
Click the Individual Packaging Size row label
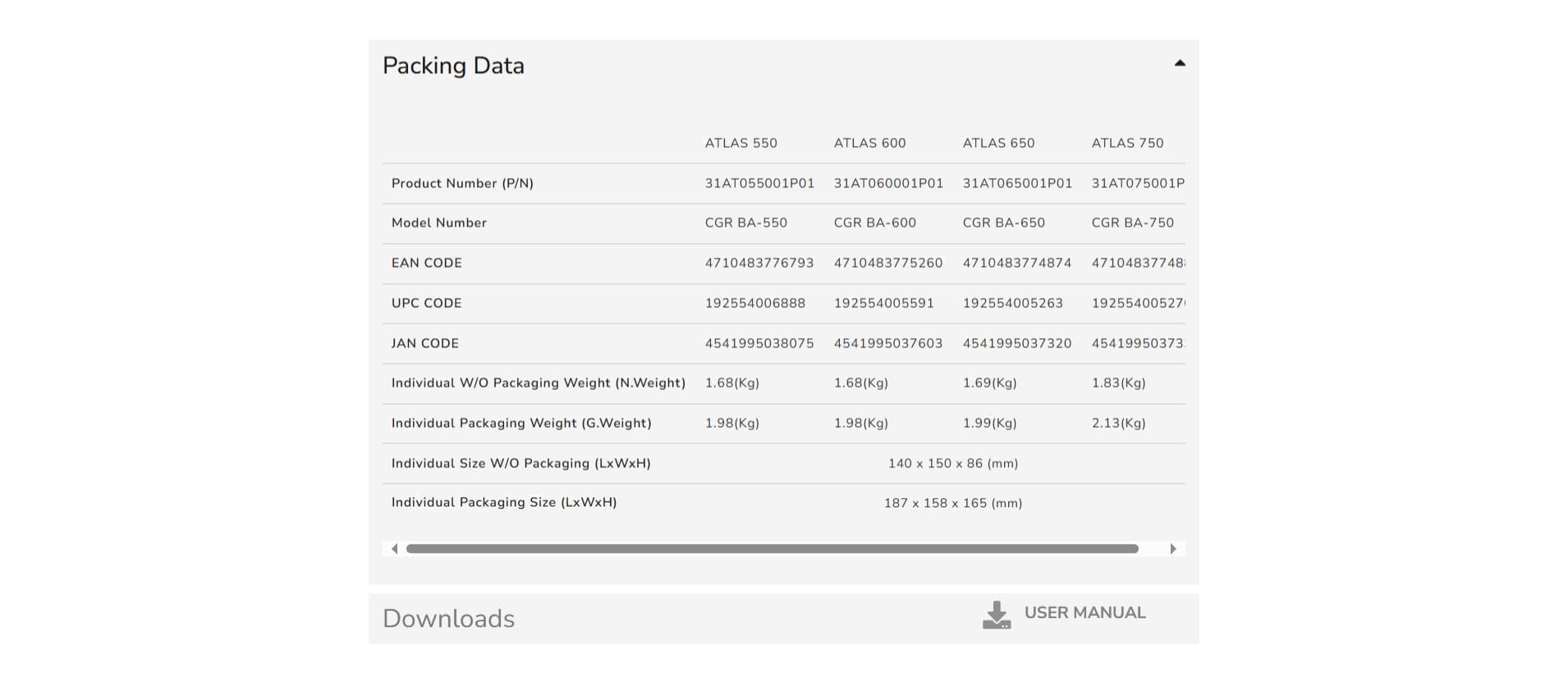click(503, 502)
